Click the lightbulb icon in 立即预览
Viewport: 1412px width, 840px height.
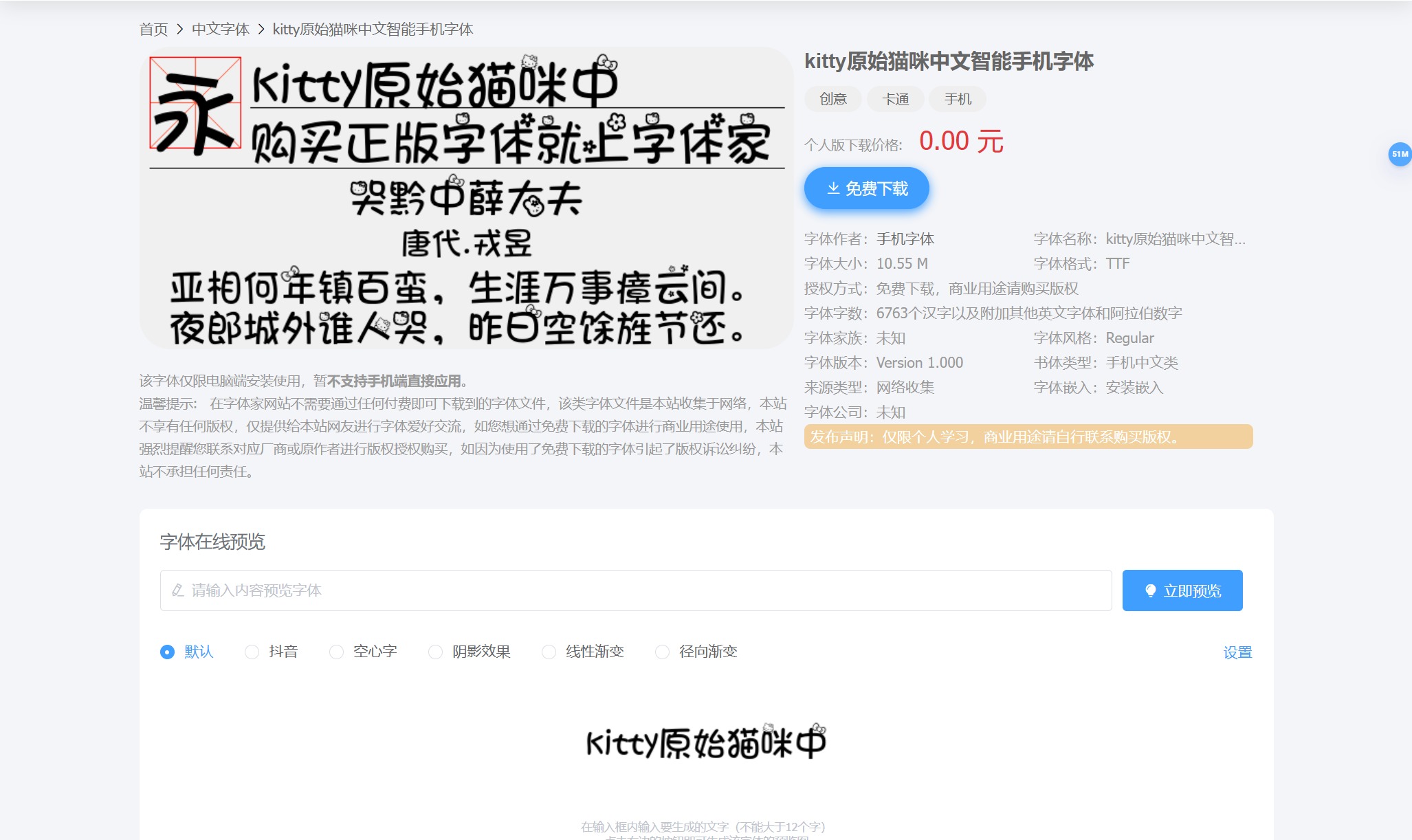coord(1150,590)
